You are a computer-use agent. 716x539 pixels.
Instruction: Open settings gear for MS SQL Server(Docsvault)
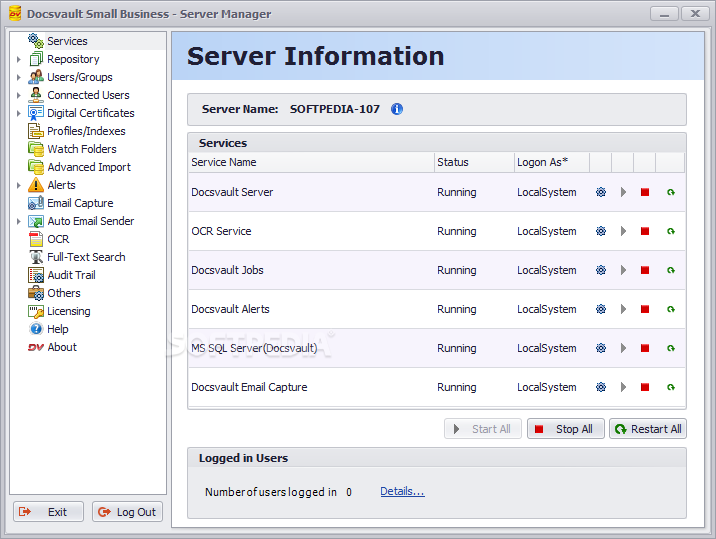(601, 348)
